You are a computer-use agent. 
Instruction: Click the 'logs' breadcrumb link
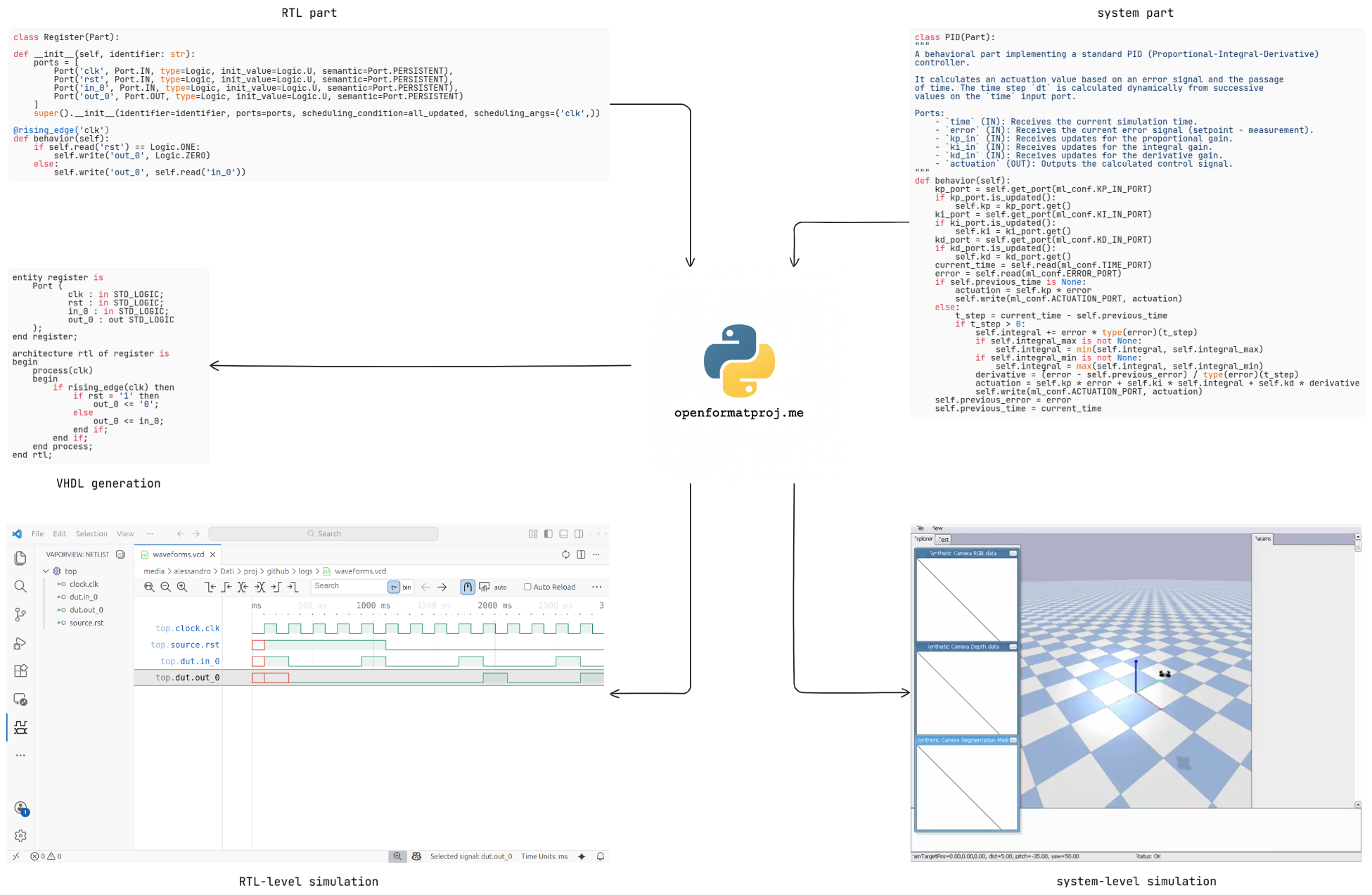[x=305, y=571]
